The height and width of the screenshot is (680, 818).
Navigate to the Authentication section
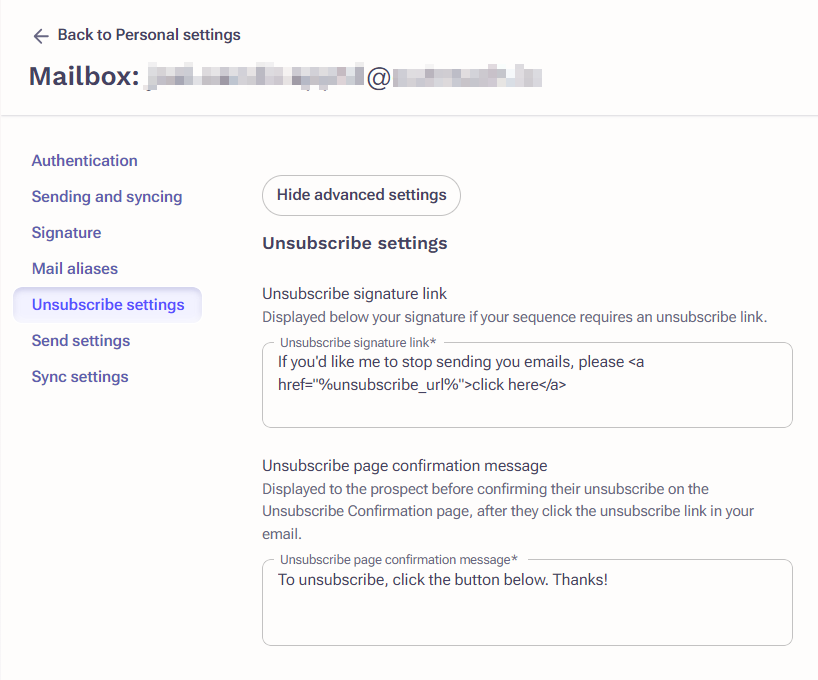84,160
